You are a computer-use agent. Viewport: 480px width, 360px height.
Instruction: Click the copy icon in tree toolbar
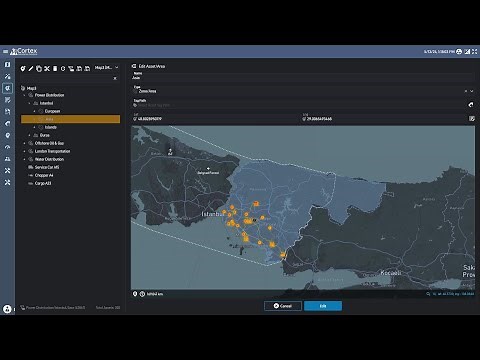tap(39, 68)
